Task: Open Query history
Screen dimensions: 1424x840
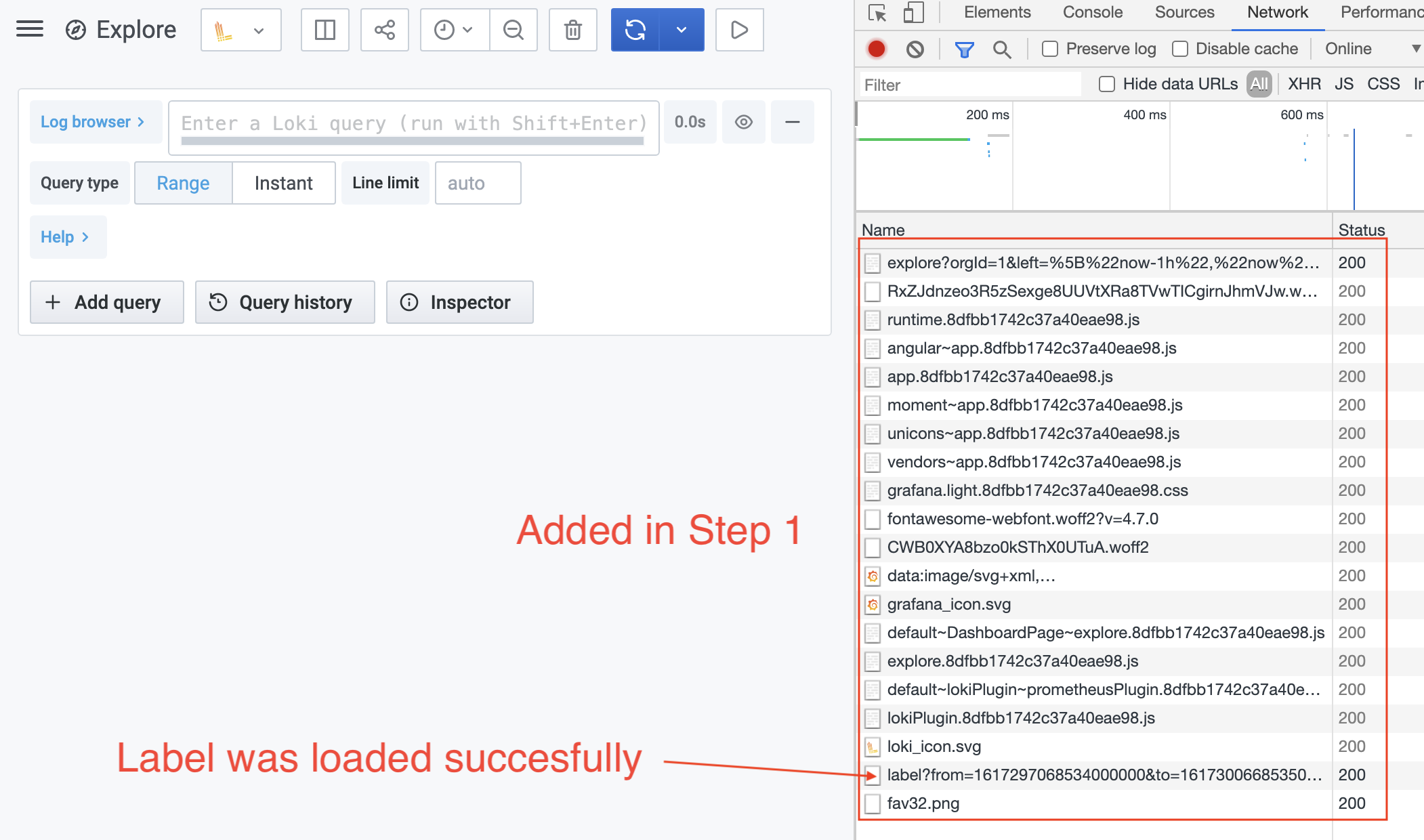Action: click(285, 302)
